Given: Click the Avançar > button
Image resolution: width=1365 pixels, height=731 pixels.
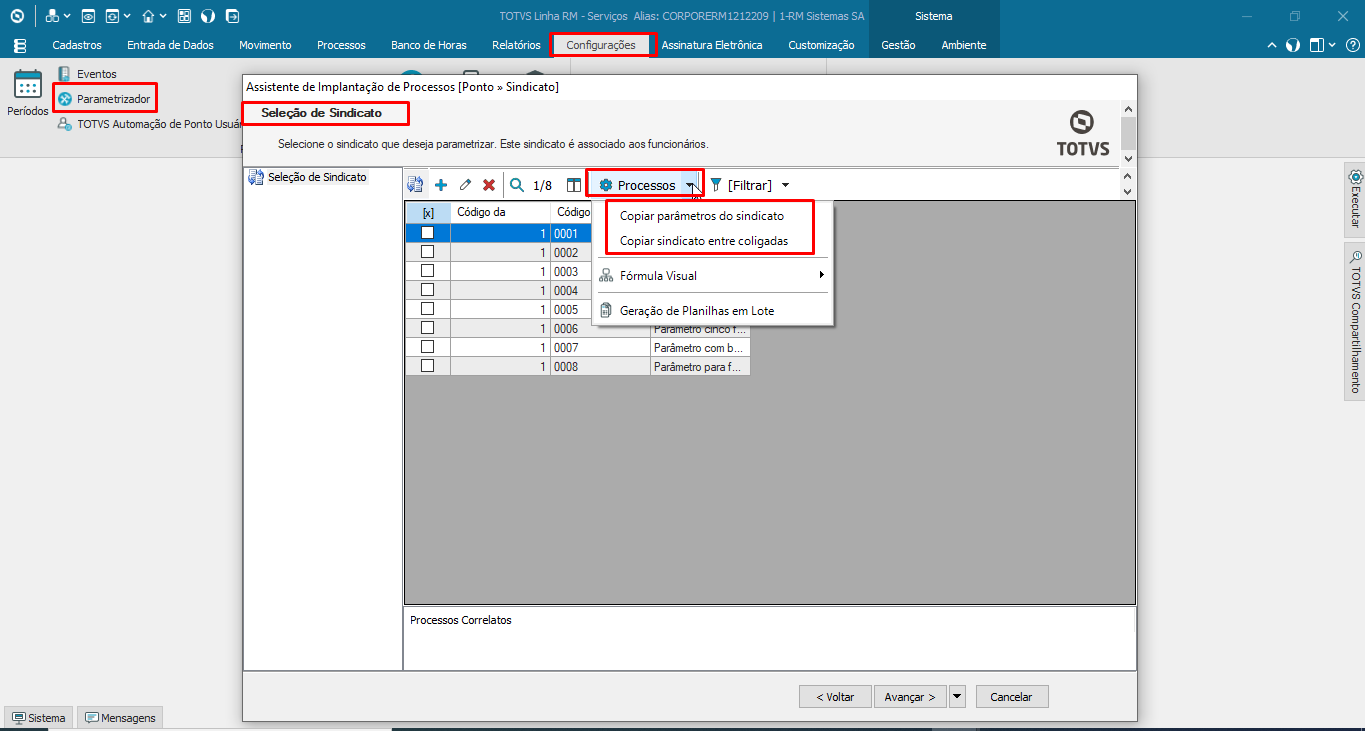Looking at the screenshot, I should point(910,696).
